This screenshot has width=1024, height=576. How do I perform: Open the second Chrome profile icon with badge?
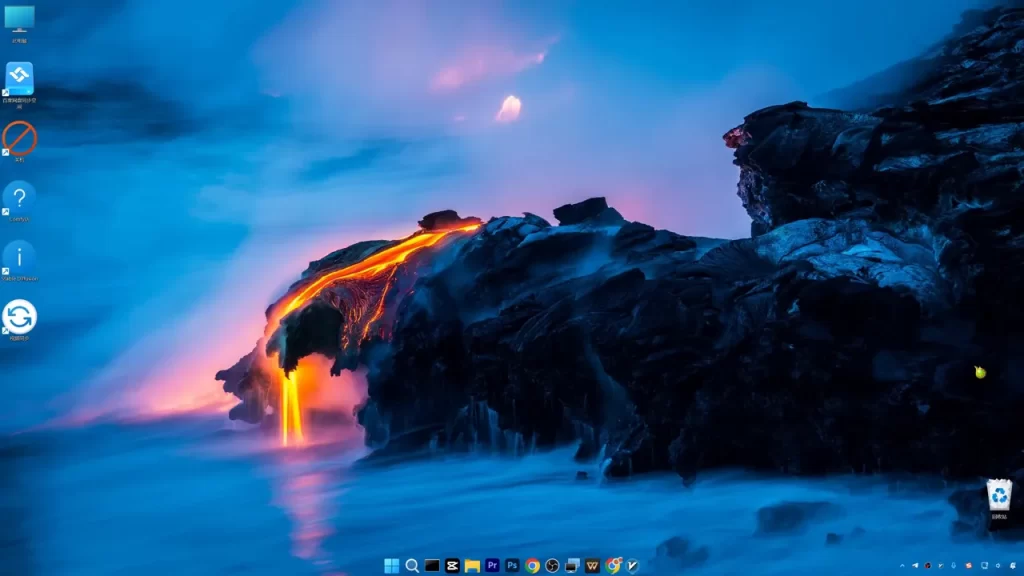click(613, 566)
